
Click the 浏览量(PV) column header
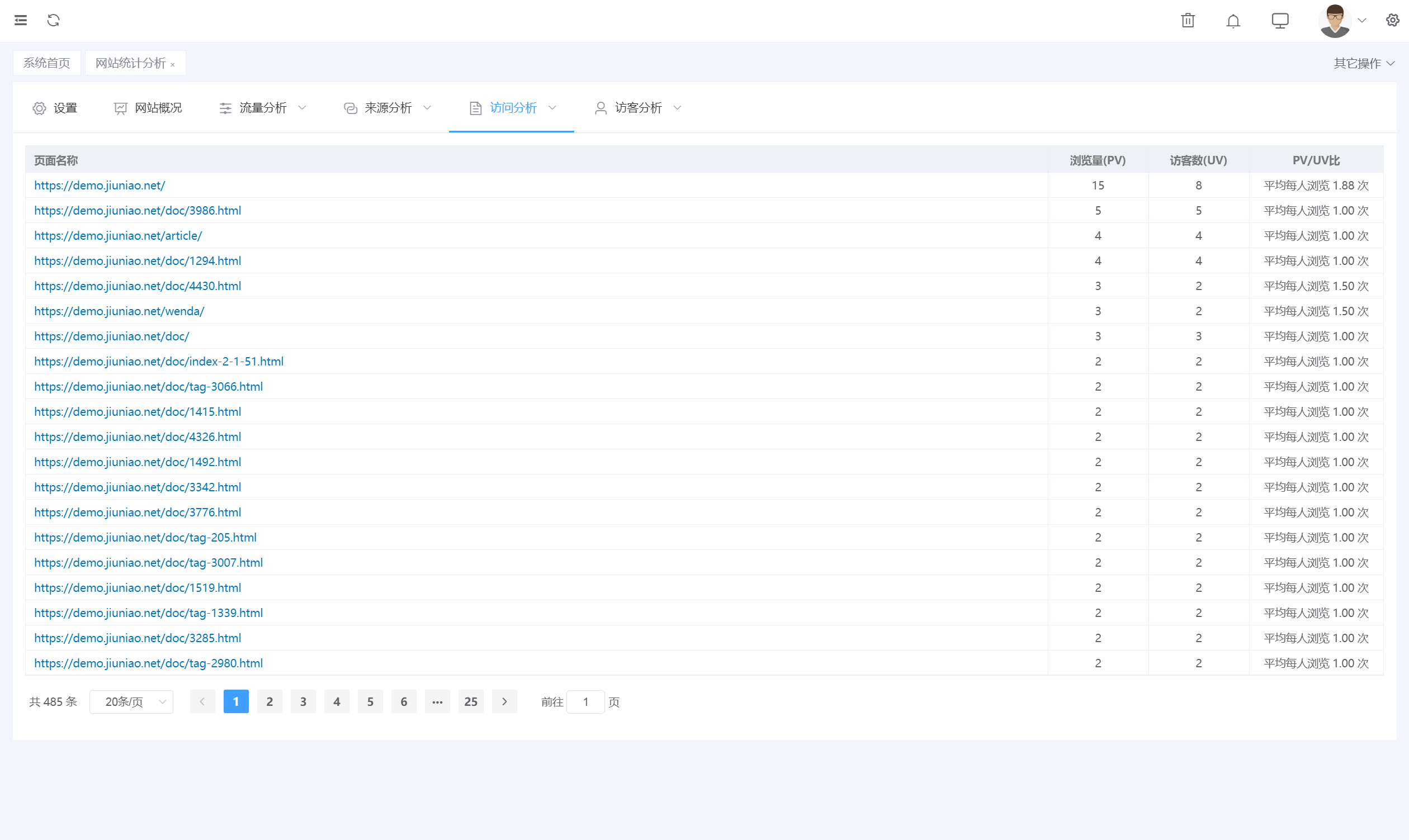click(1098, 160)
